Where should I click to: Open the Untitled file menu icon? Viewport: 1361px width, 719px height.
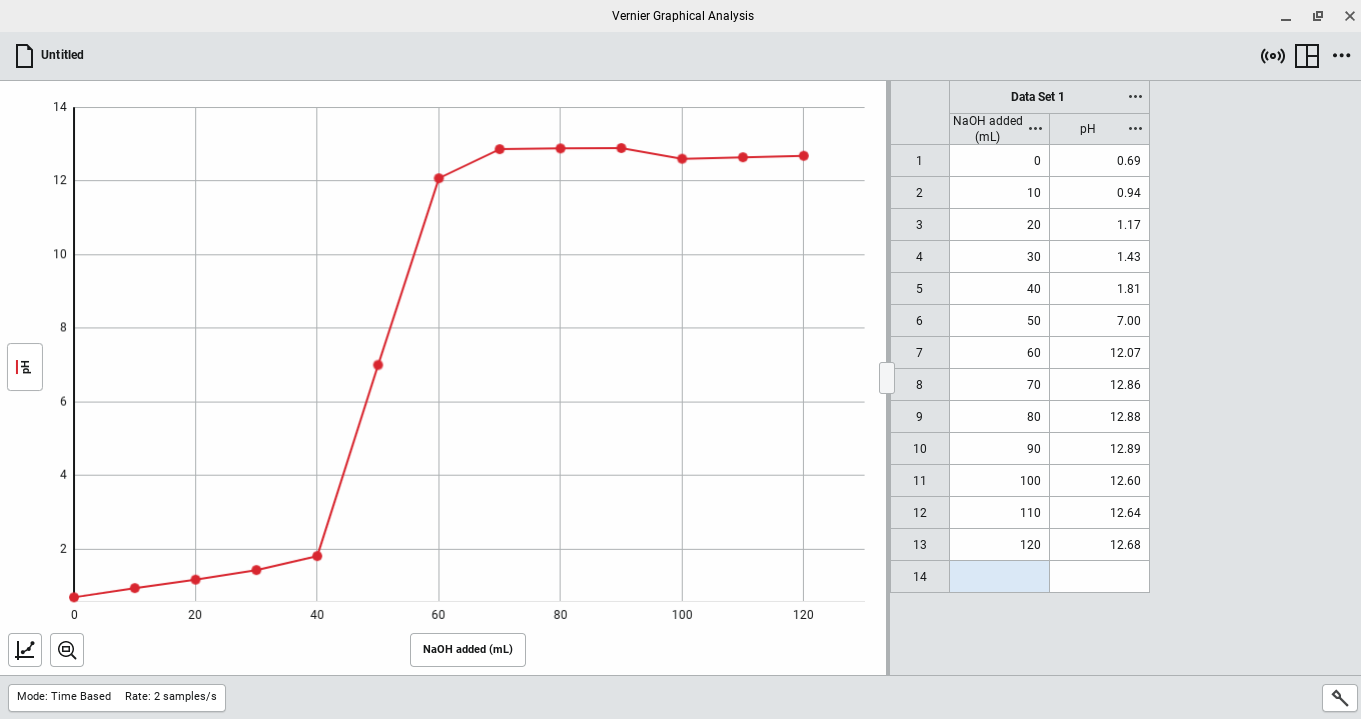point(25,56)
